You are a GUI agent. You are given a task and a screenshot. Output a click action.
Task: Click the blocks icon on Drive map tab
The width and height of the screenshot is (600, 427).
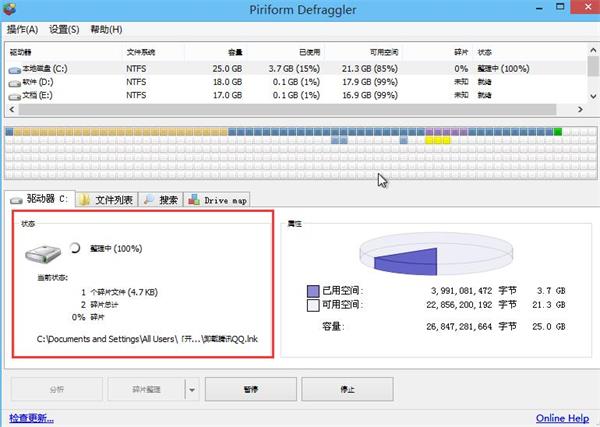tap(194, 199)
